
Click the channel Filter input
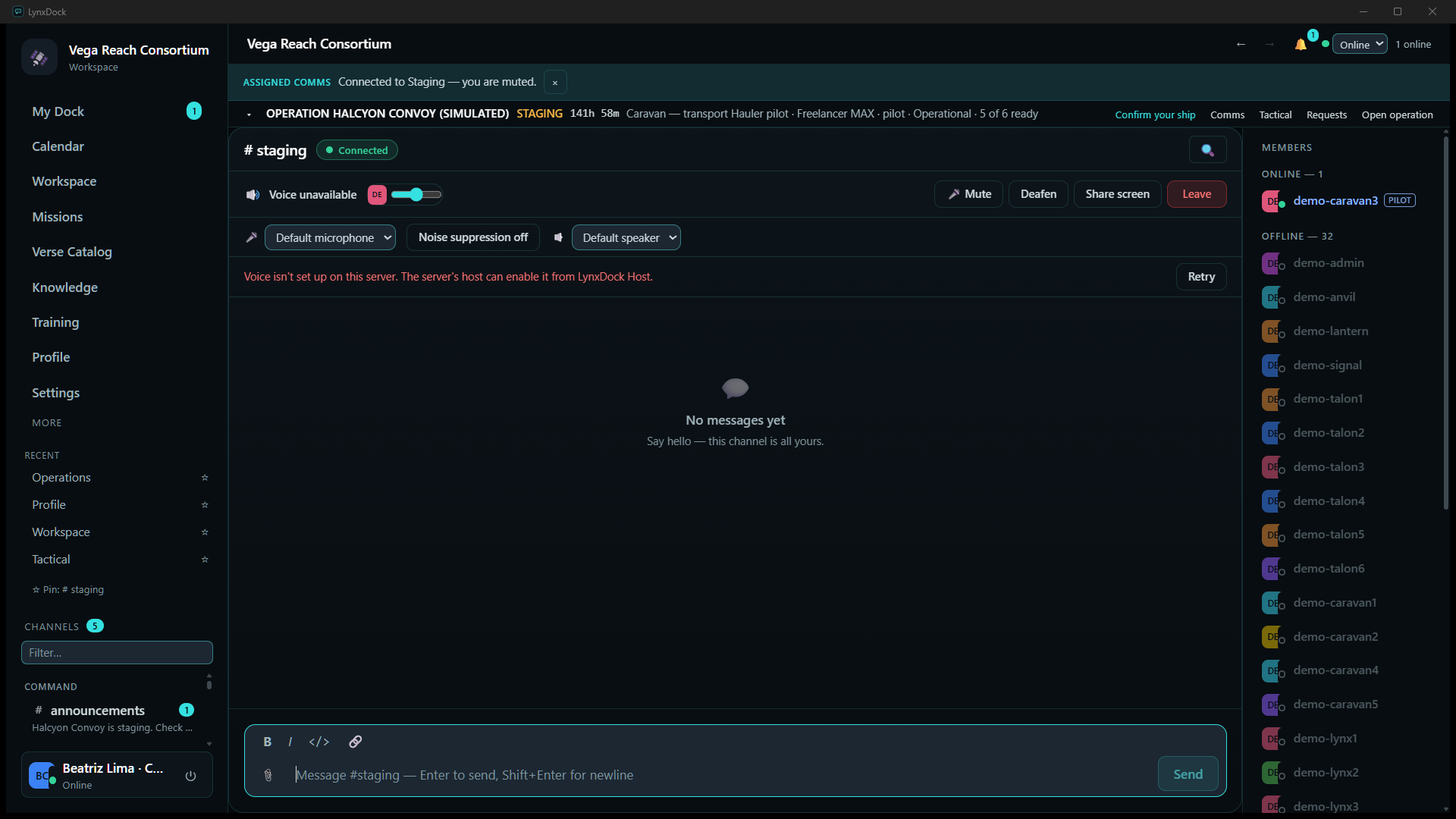(x=117, y=652)
